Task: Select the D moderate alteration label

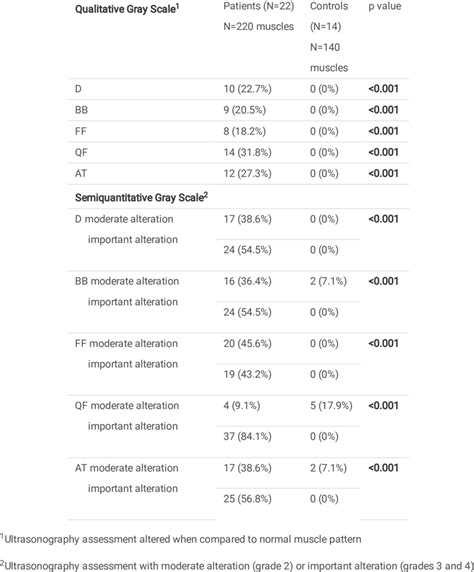Action: click(x=124, y=219)
